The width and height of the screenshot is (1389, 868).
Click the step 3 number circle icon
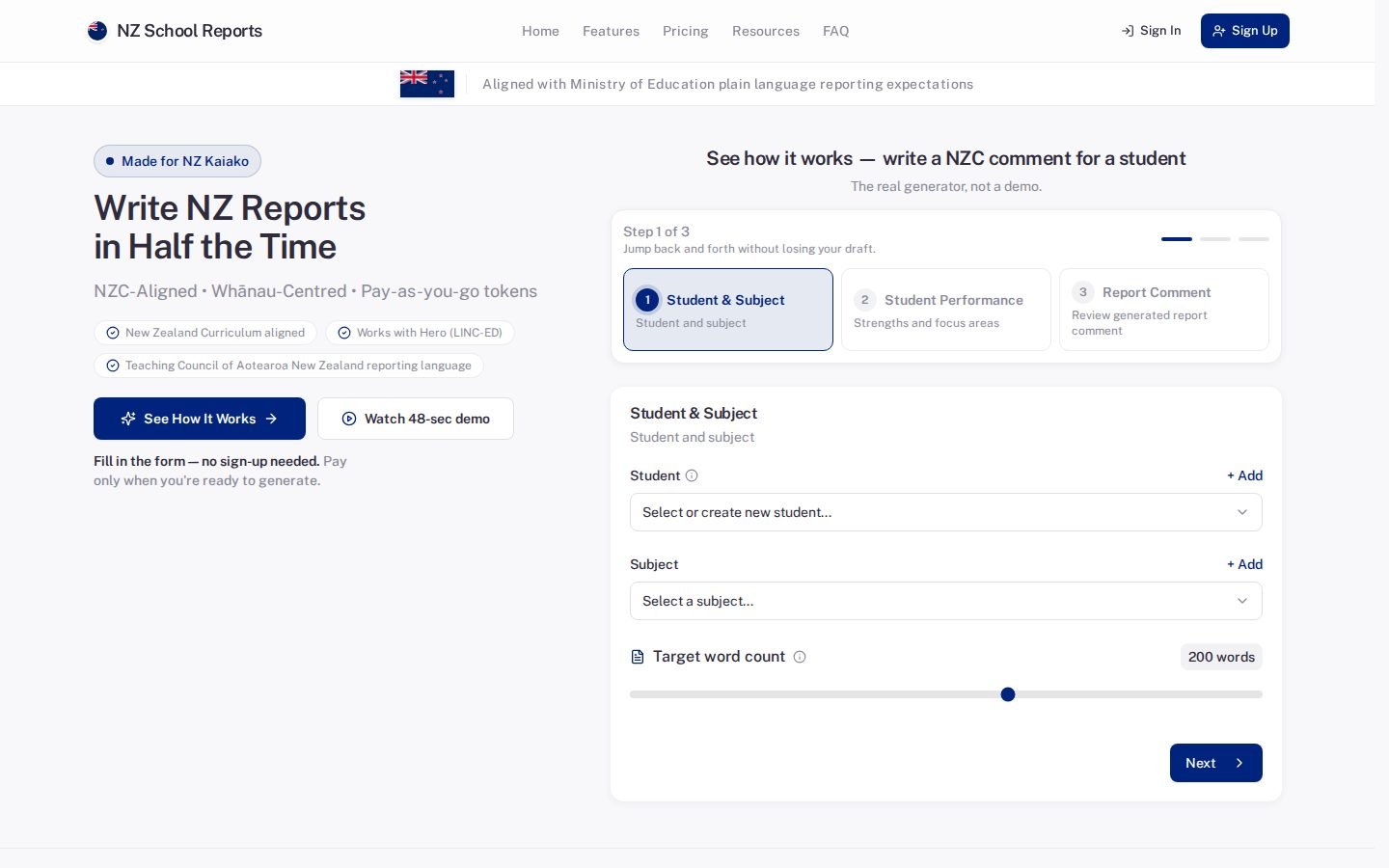(x=1083, y=292)
